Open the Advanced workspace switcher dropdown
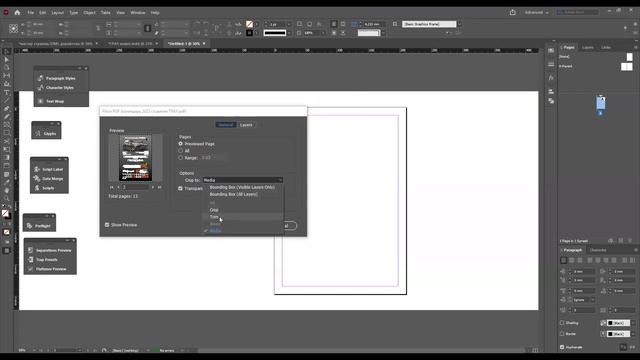640x360 pixels. coord(536,13)
